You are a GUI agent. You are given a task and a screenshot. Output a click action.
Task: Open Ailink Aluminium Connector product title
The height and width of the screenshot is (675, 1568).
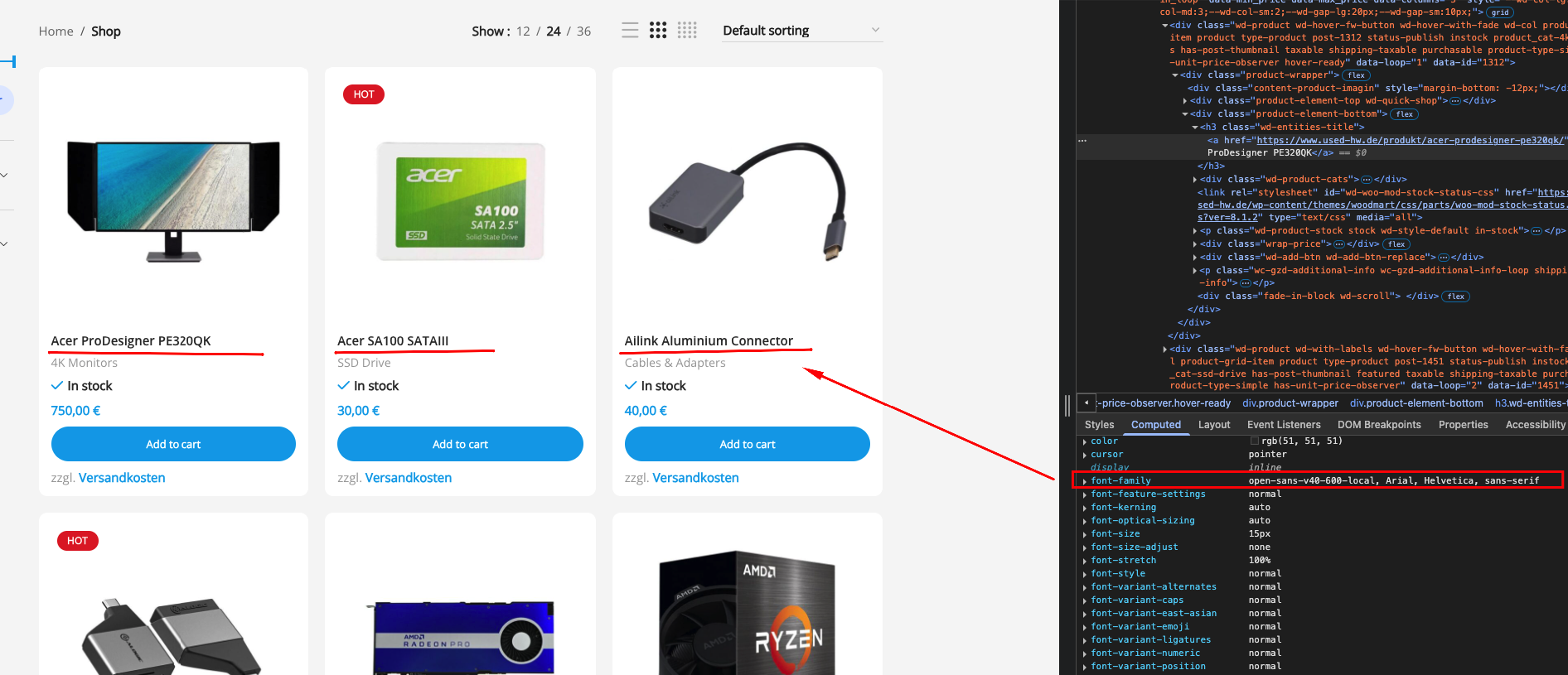[709, 340]
